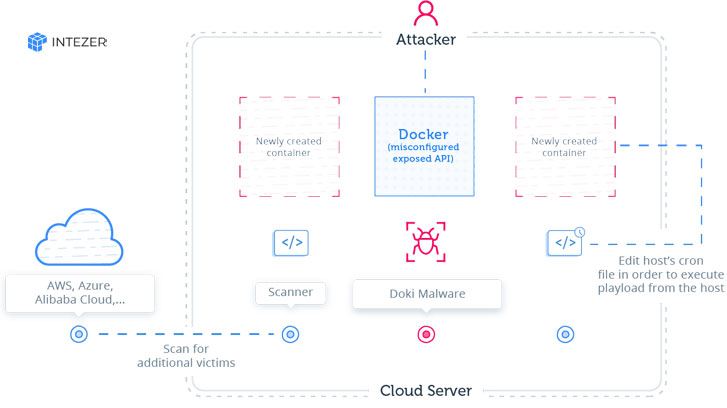This screenshot has height=408, width=727.
Task: Select the left Newly created container box
Action: pyautogui.click(x=289, y=147)
